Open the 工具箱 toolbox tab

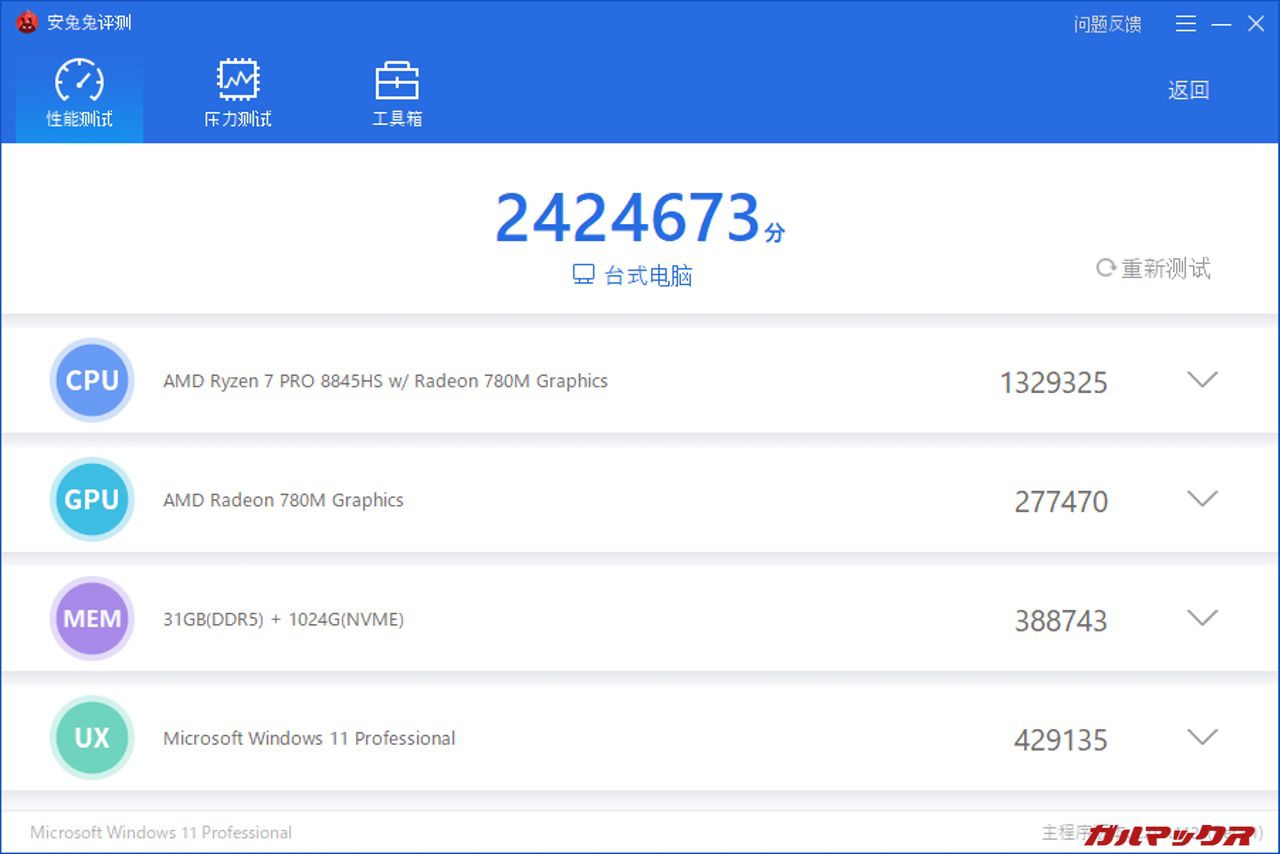[397, 94]
